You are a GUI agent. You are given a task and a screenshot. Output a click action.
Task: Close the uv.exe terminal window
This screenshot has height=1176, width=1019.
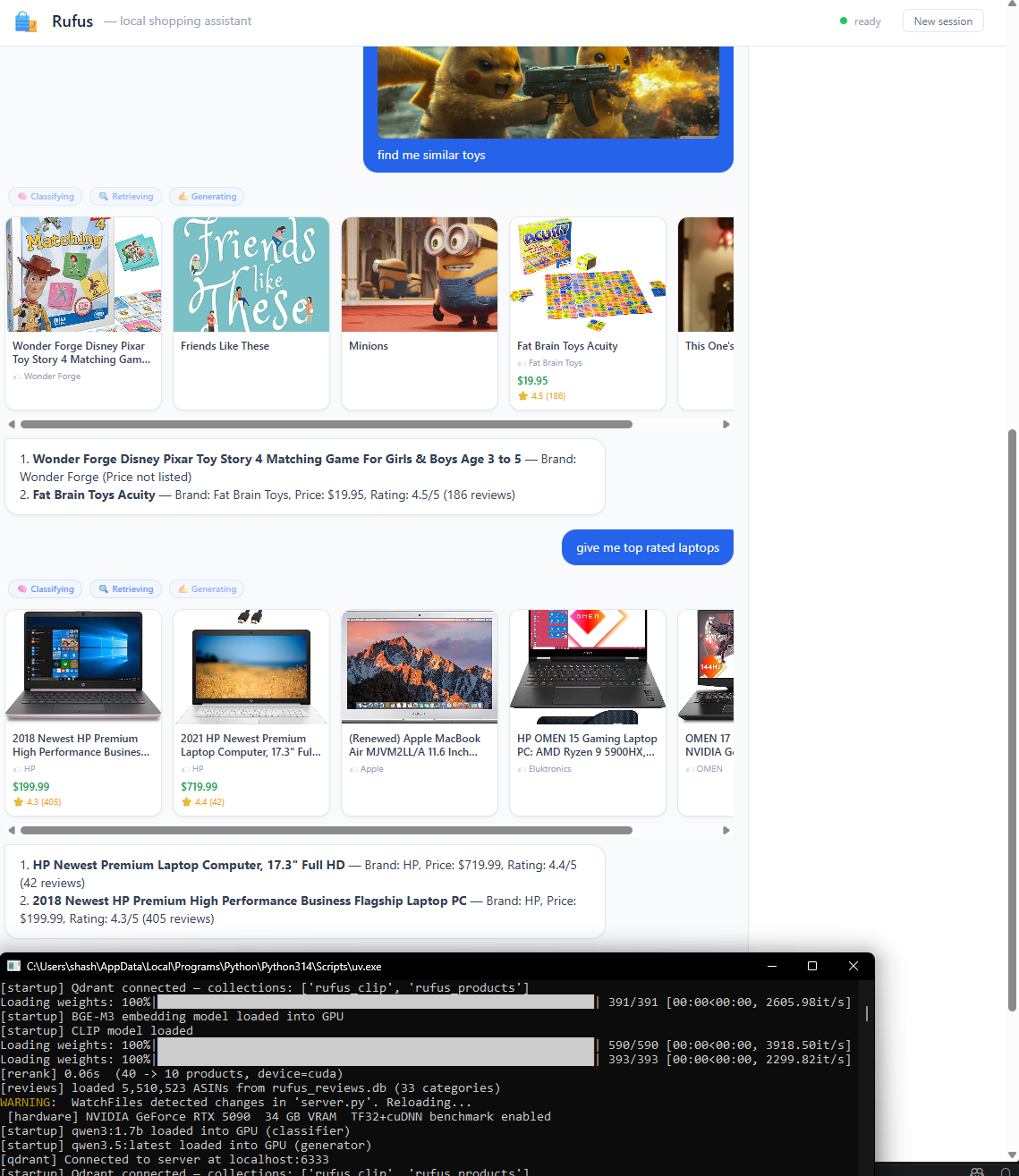click(853, 966)
